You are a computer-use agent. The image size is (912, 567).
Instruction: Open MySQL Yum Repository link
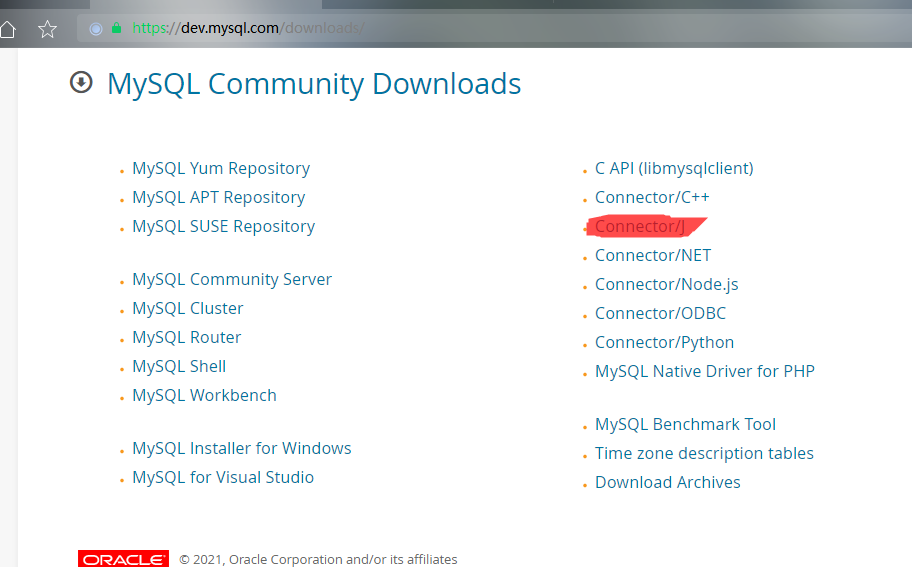[221, 169]
